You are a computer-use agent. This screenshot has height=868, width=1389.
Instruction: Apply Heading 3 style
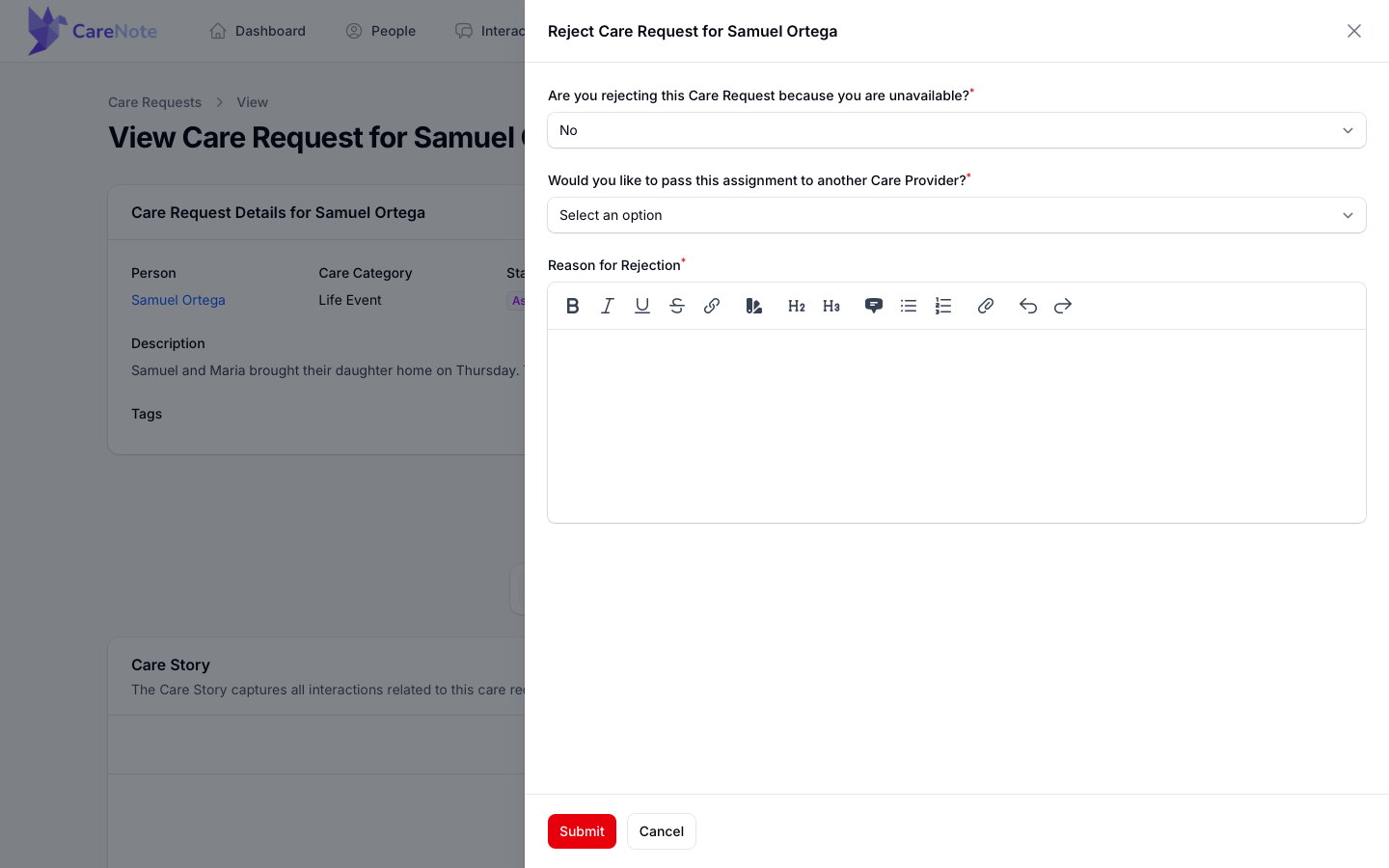(x=831, y=306)
